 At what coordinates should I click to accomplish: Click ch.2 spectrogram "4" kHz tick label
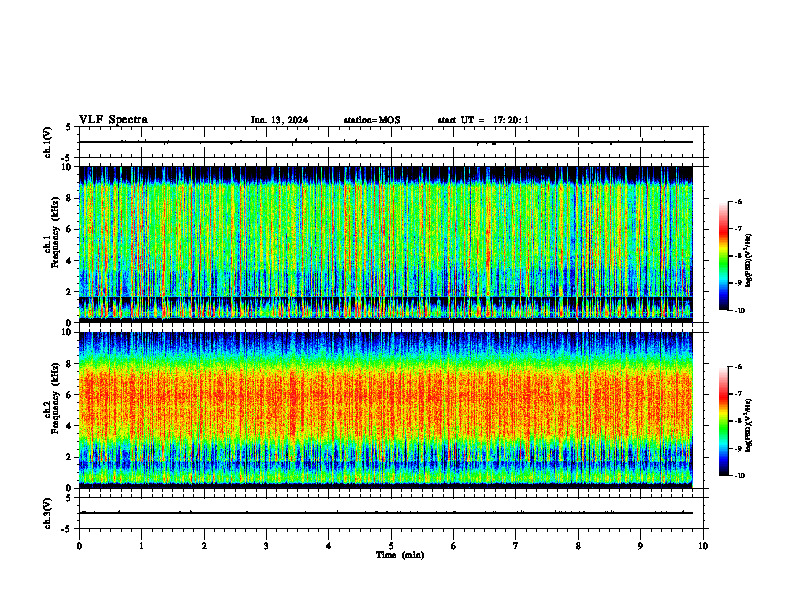click(69, 426)
